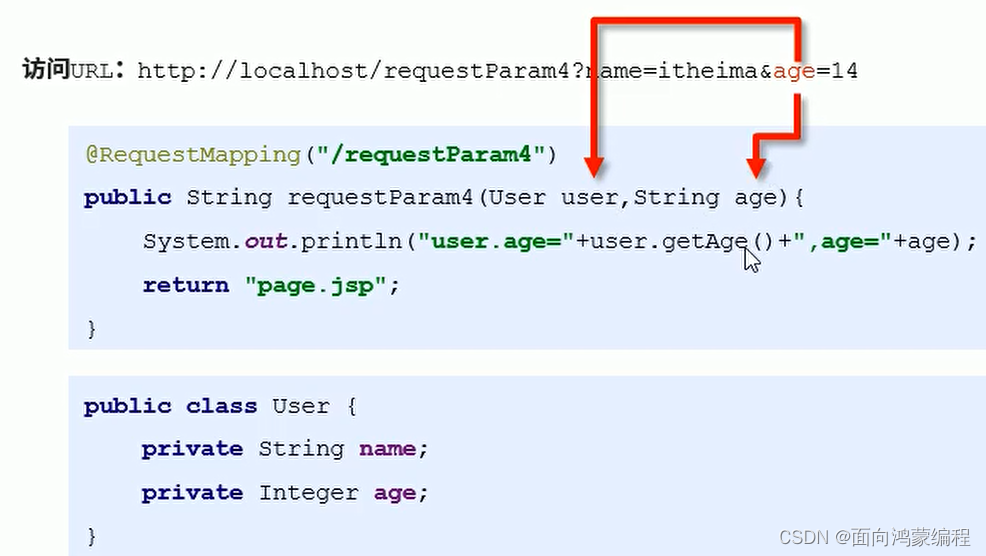Click the '访问URL:' label
Image resolution: width=986 pixels, height=556 pixels.
click(x=74, y=69)
